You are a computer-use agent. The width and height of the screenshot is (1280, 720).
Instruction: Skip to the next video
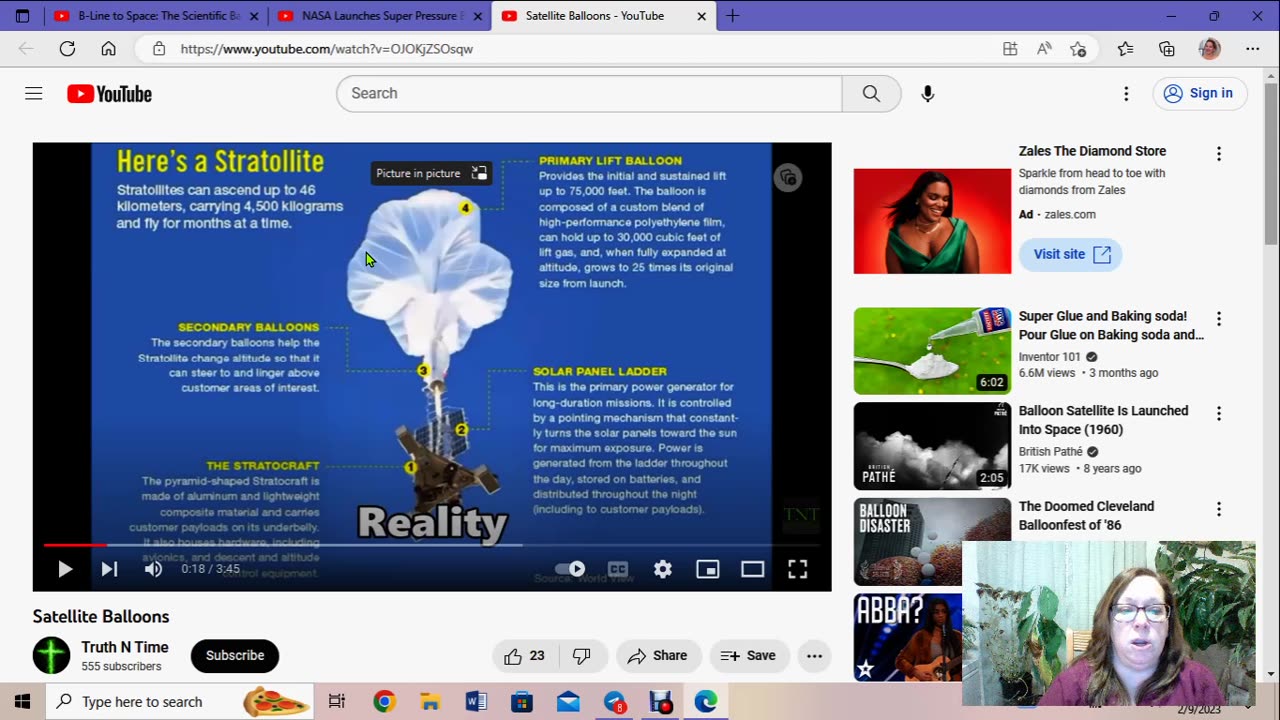[109, 569]
